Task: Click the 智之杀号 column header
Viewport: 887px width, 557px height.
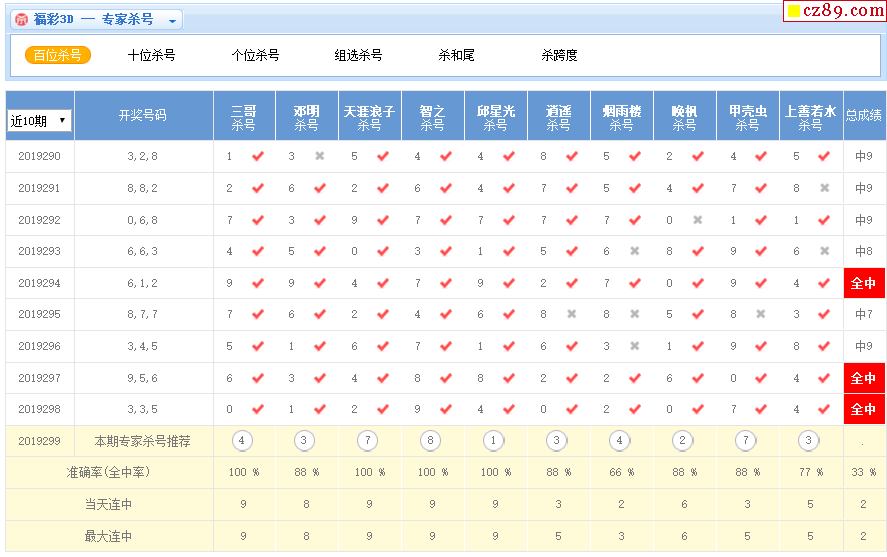Action: pos(433,115)
